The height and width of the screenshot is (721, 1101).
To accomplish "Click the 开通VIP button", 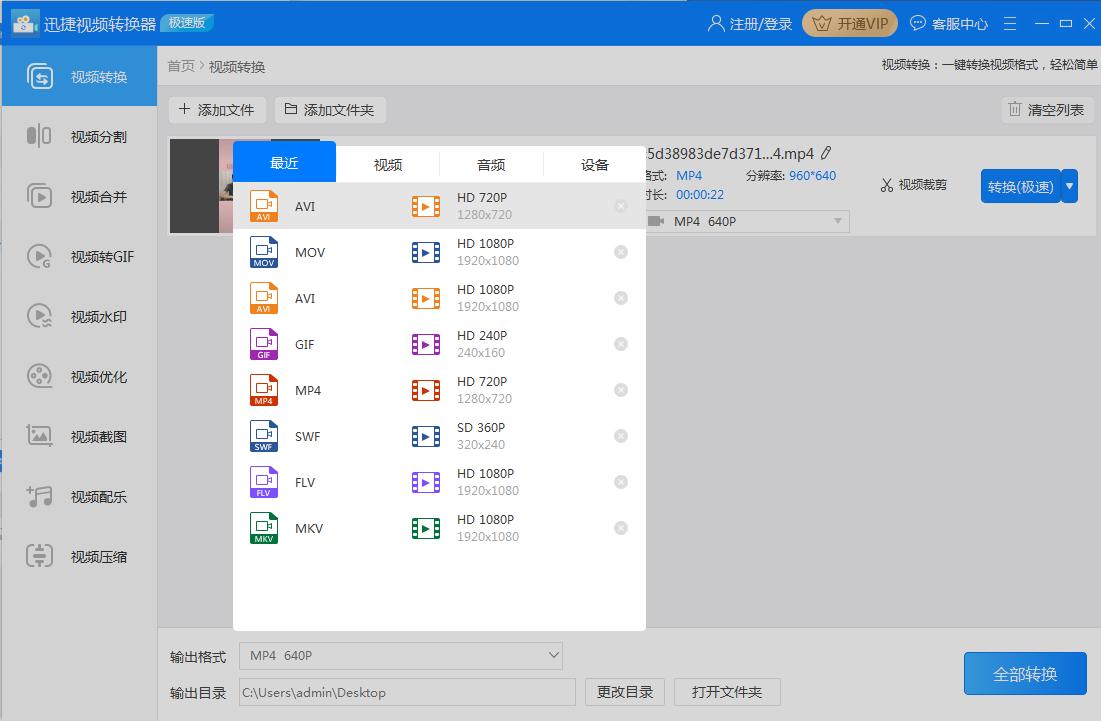I will [849, 22].
